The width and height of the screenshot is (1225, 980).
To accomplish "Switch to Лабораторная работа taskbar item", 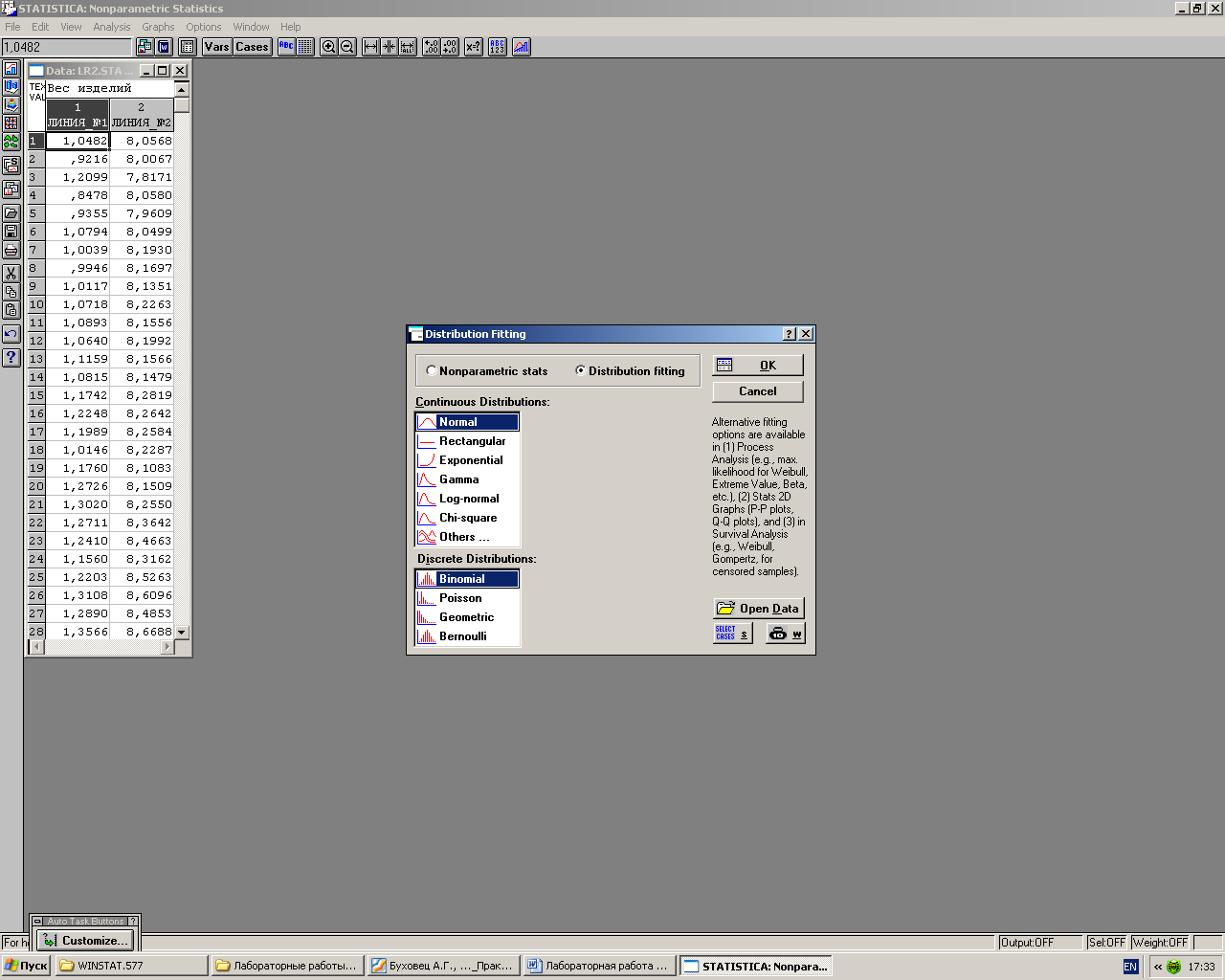I will (x=599, y=966).
